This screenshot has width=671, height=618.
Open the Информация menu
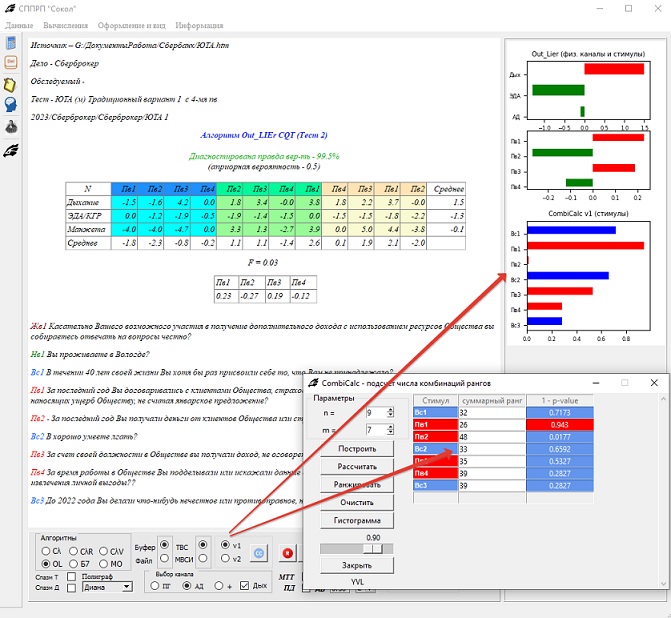pos(199,25)
